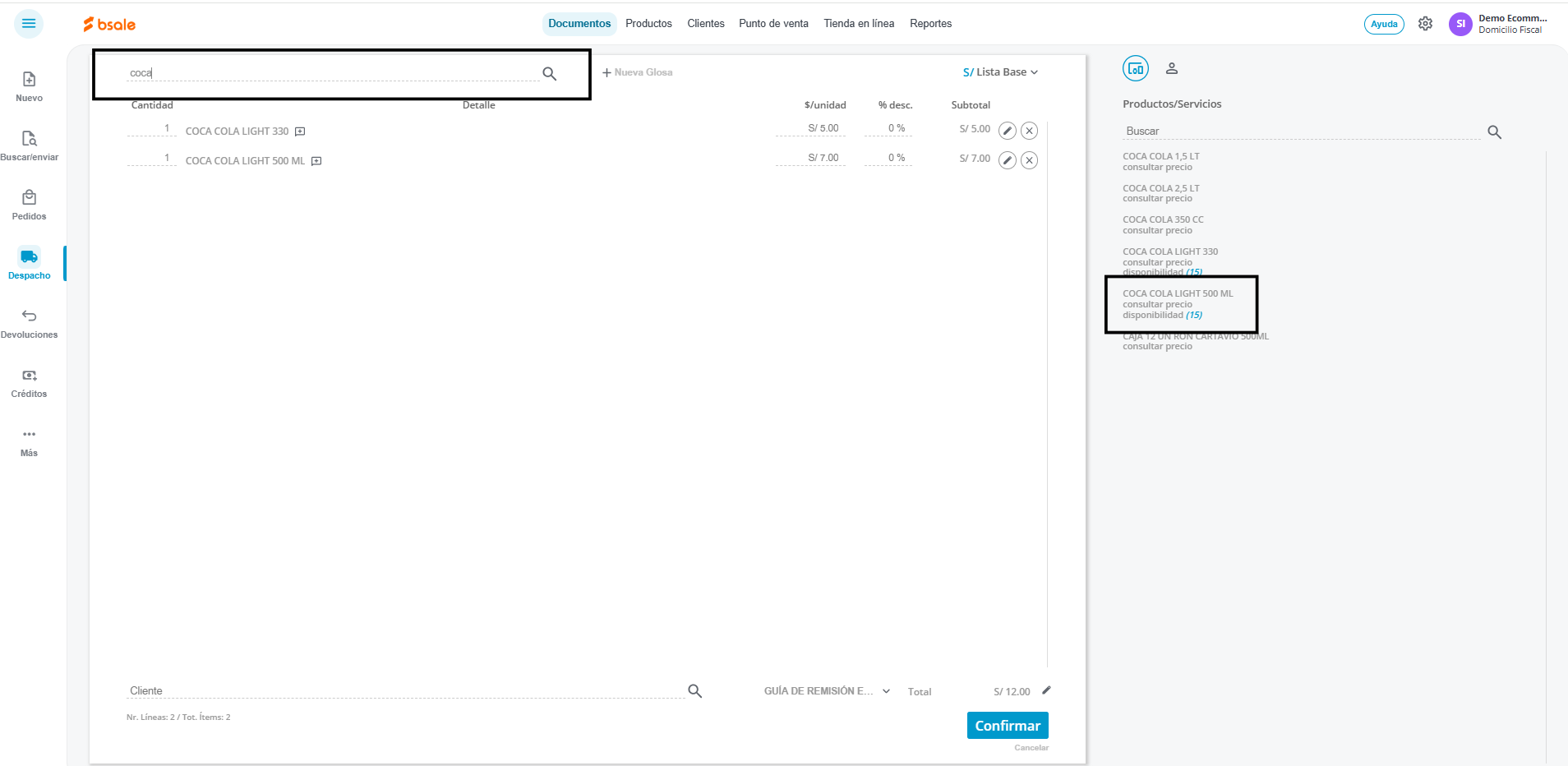Image resolution: width=1568 pixels, height=766 pixels.
Task: Select COCA COLA 350 CC product result
Action: coord(1163,225)
